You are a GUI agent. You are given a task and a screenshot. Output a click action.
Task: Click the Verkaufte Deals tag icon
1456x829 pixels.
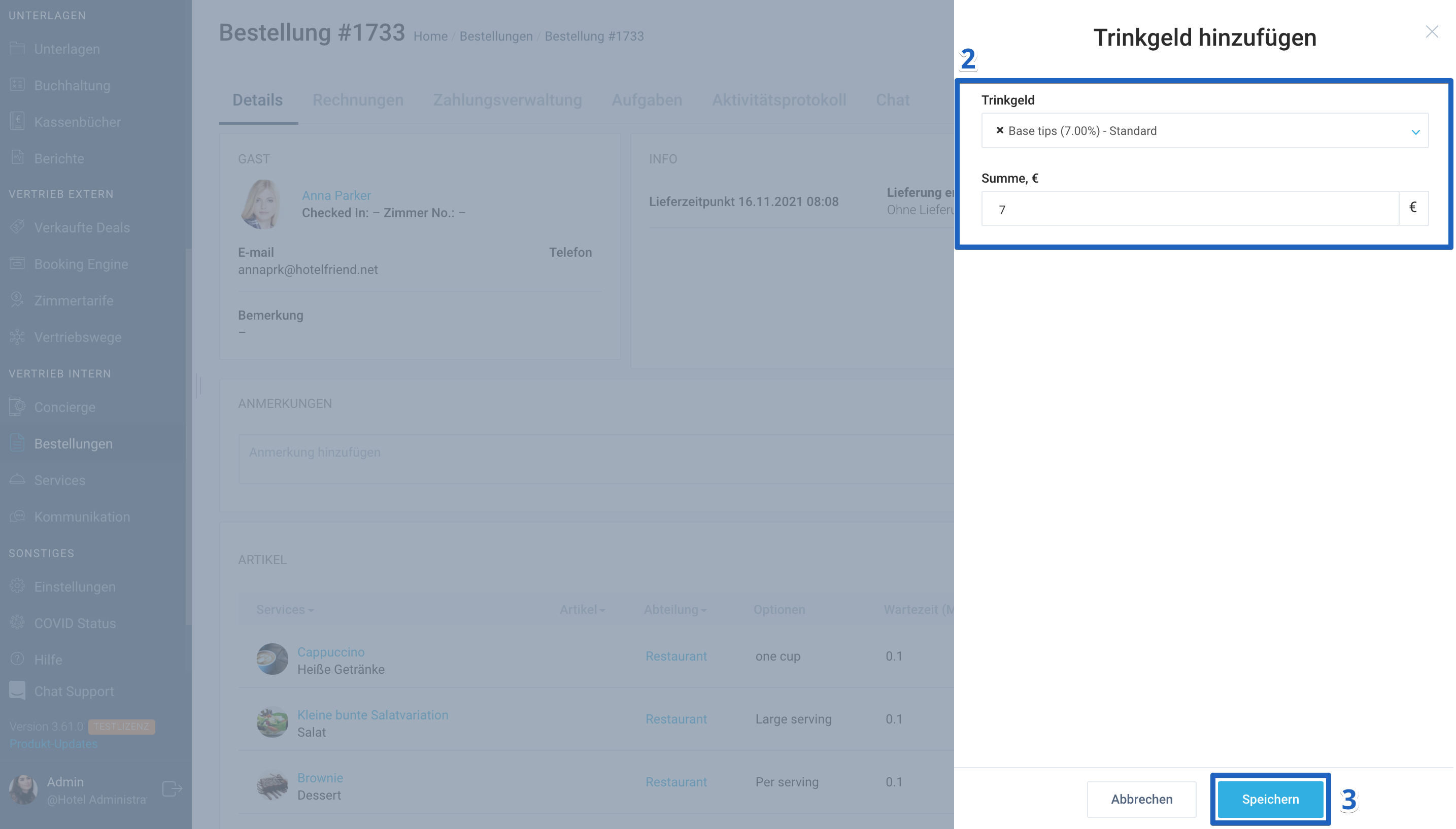[17, 227]
